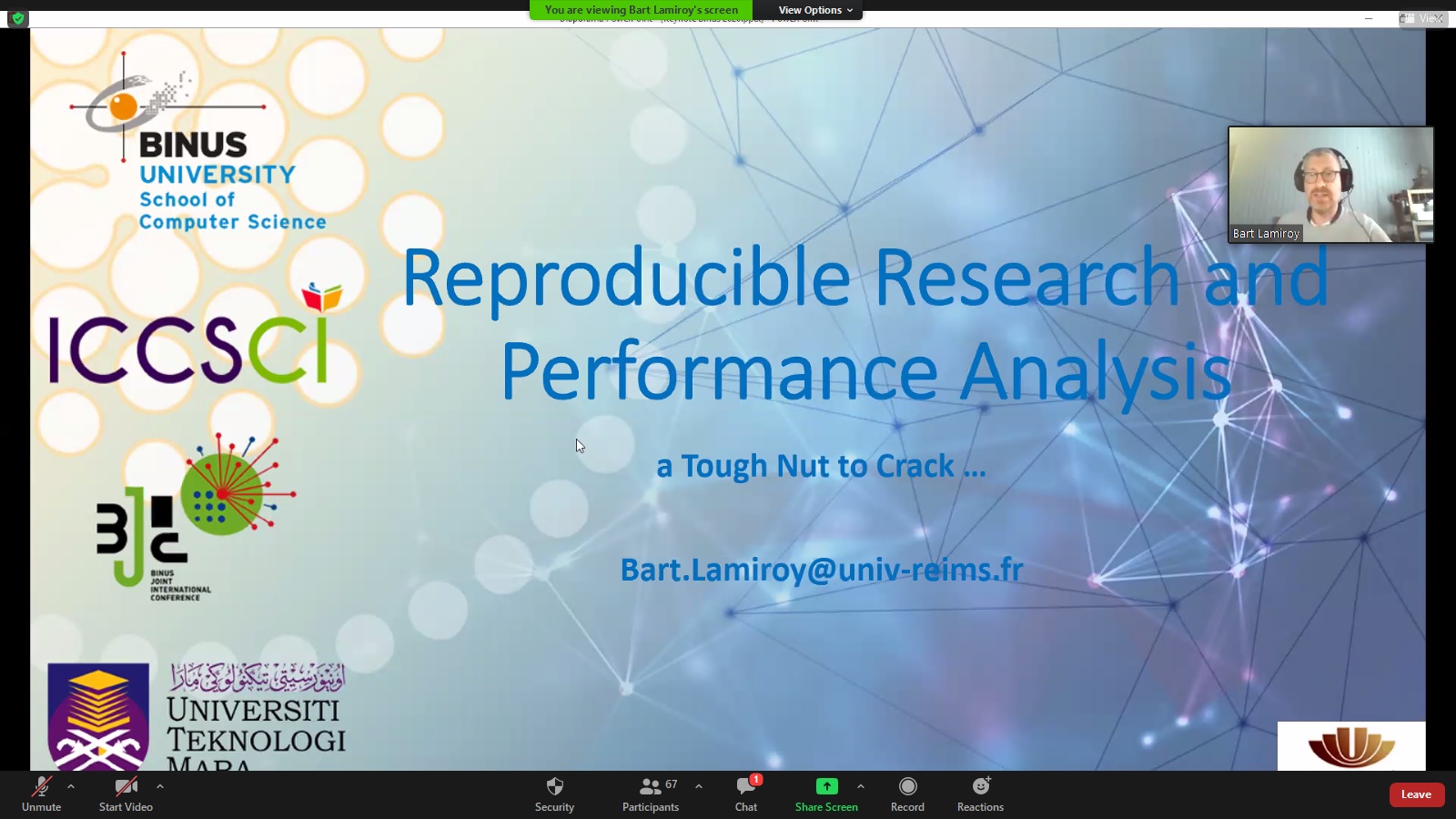Expand the caret beside Participants

point(699,786)
